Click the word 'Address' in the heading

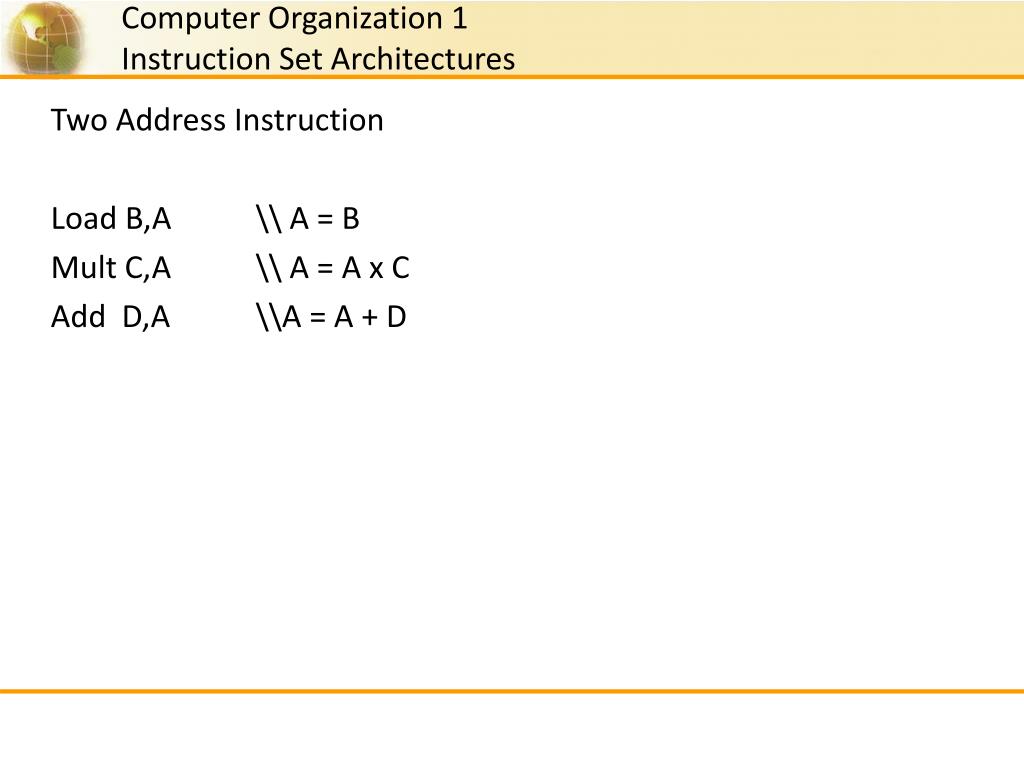click(171, 120)
